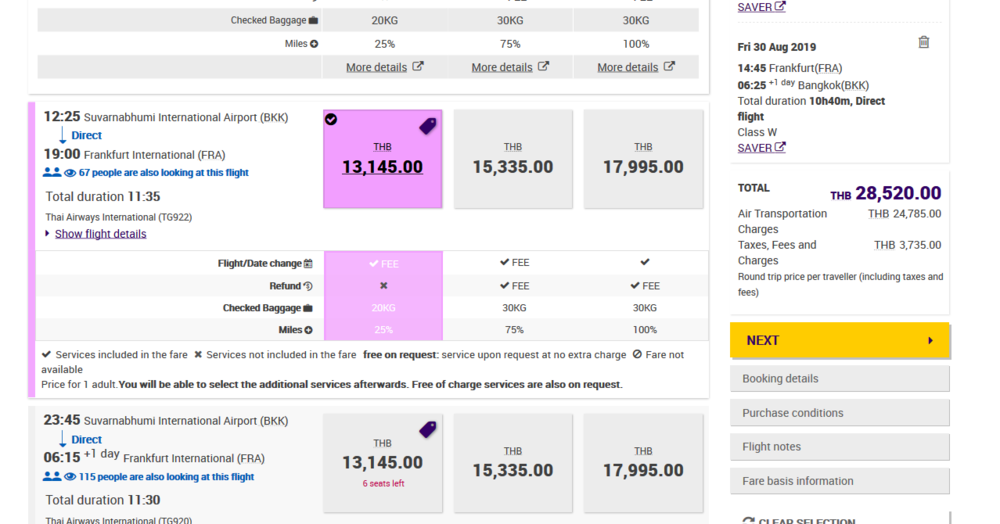The height and width of the screenshot is (524, 1000).
Task: Click the calendar icon beside Flight/Date change
Action: [x=308, y=263]
